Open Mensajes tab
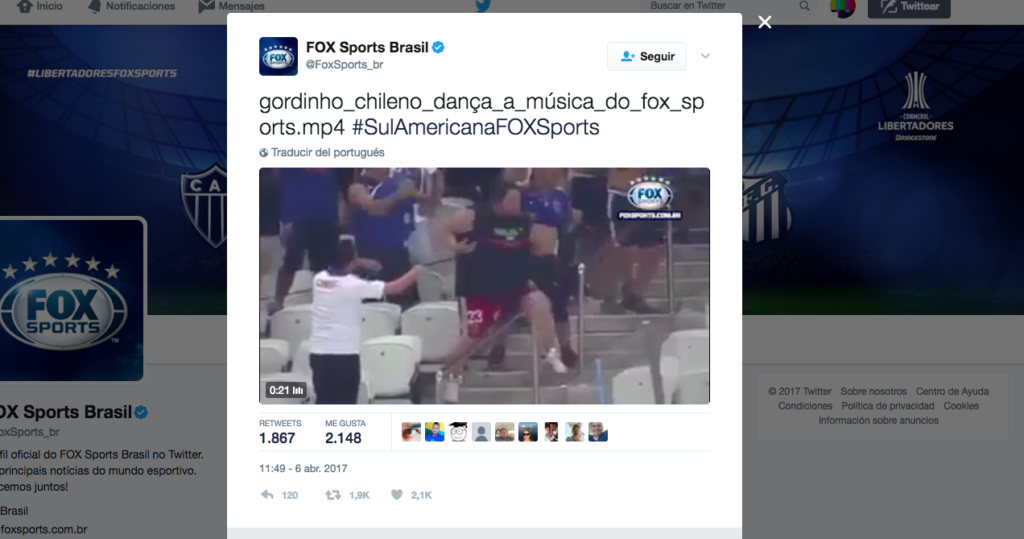The width and height of the screenshot is (1024, 539). pos(231,7)
